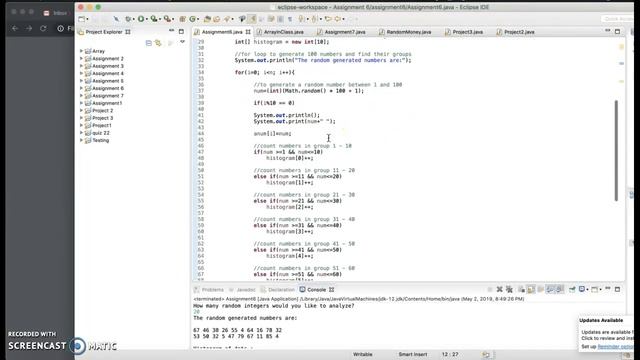Click the Debug bug icon in toolbar
640x360 pixels.
128,19
